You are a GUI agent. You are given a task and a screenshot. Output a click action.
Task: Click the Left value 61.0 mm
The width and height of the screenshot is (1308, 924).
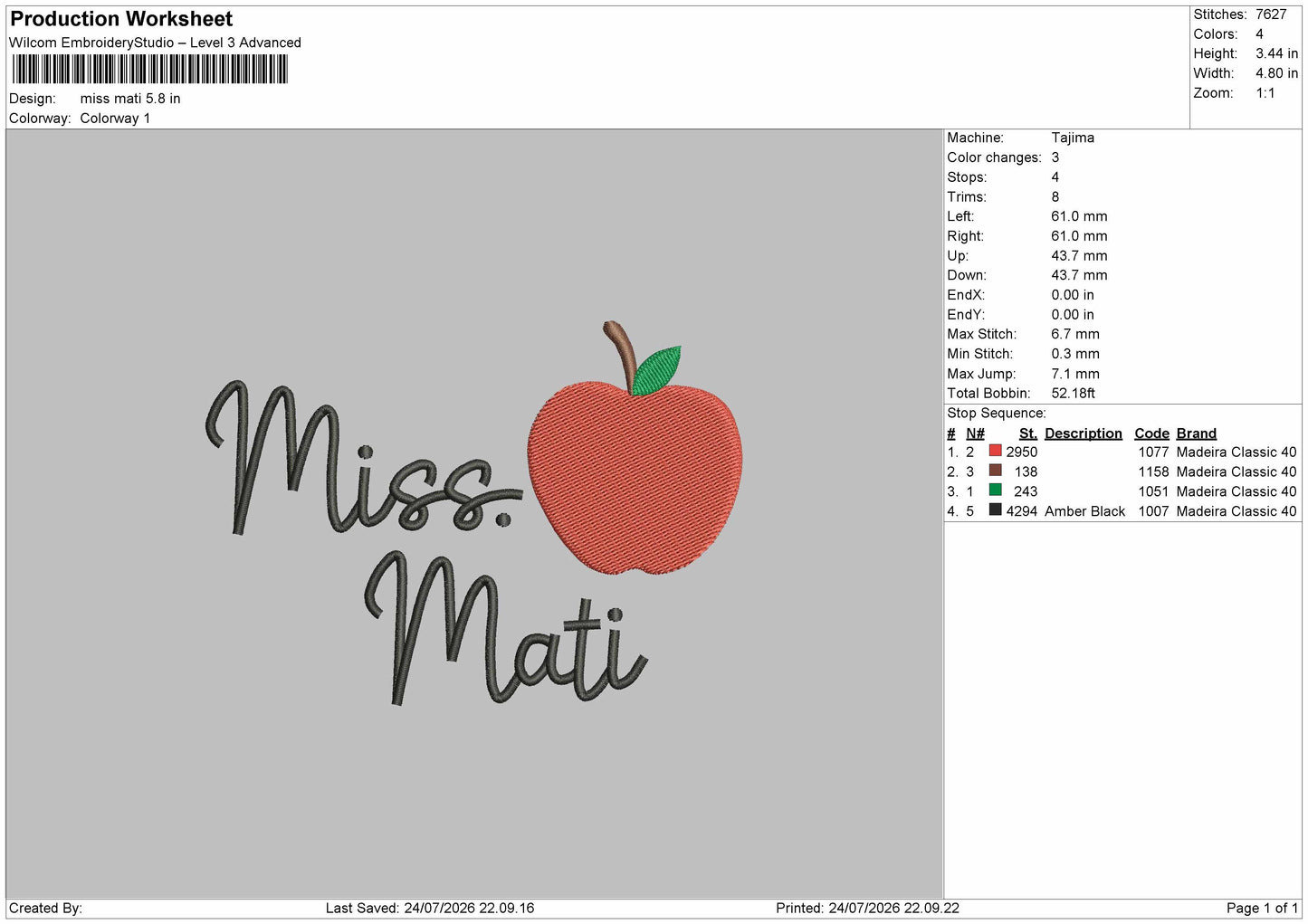pos(1079,216)
